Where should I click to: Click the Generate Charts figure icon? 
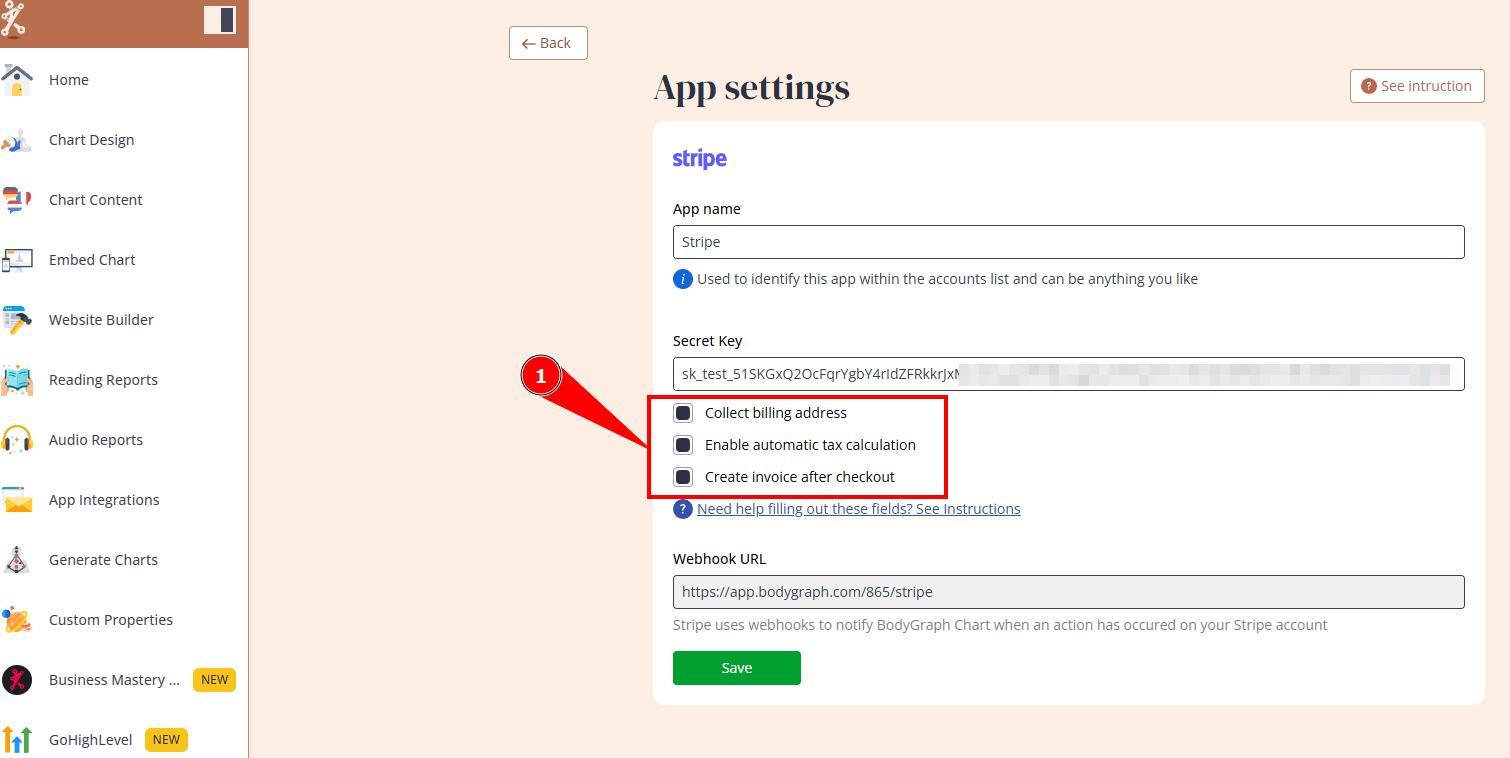click(16, 560)
